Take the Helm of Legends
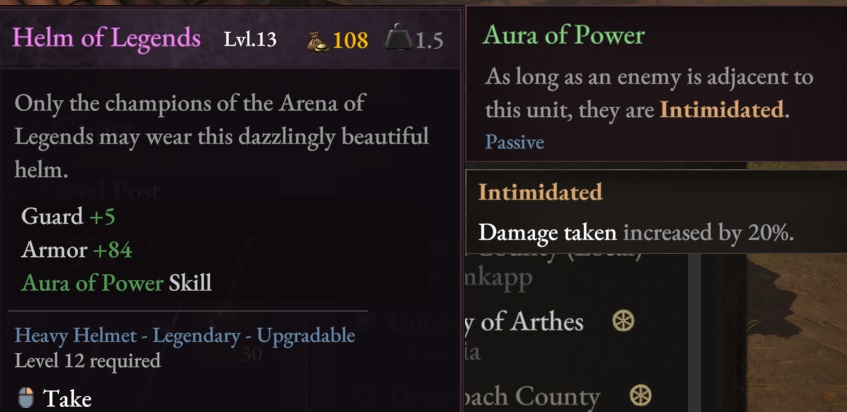The width and height of the screenshot is (847, 412). click(66, 398)
